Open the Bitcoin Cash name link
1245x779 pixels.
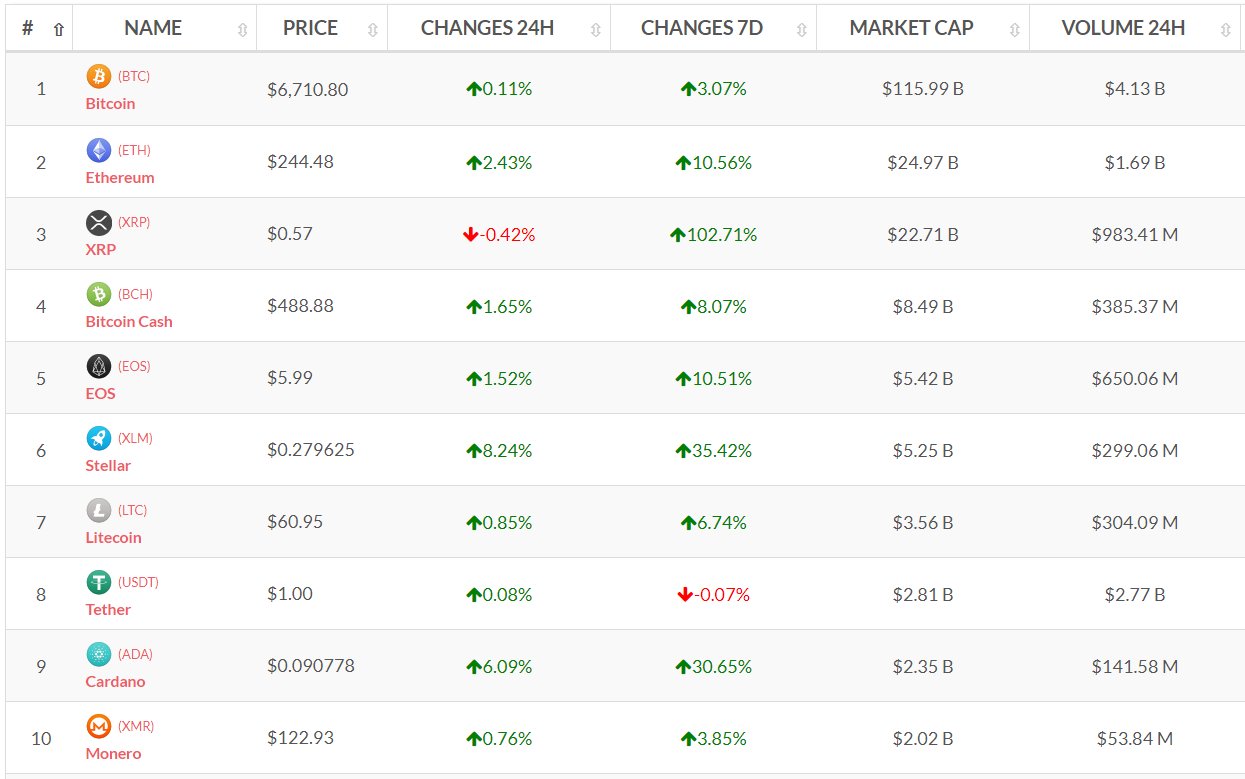(129, 321)
